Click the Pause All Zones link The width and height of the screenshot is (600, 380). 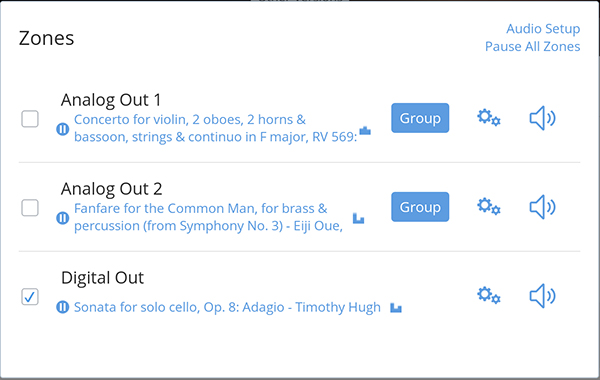point(533,46)
